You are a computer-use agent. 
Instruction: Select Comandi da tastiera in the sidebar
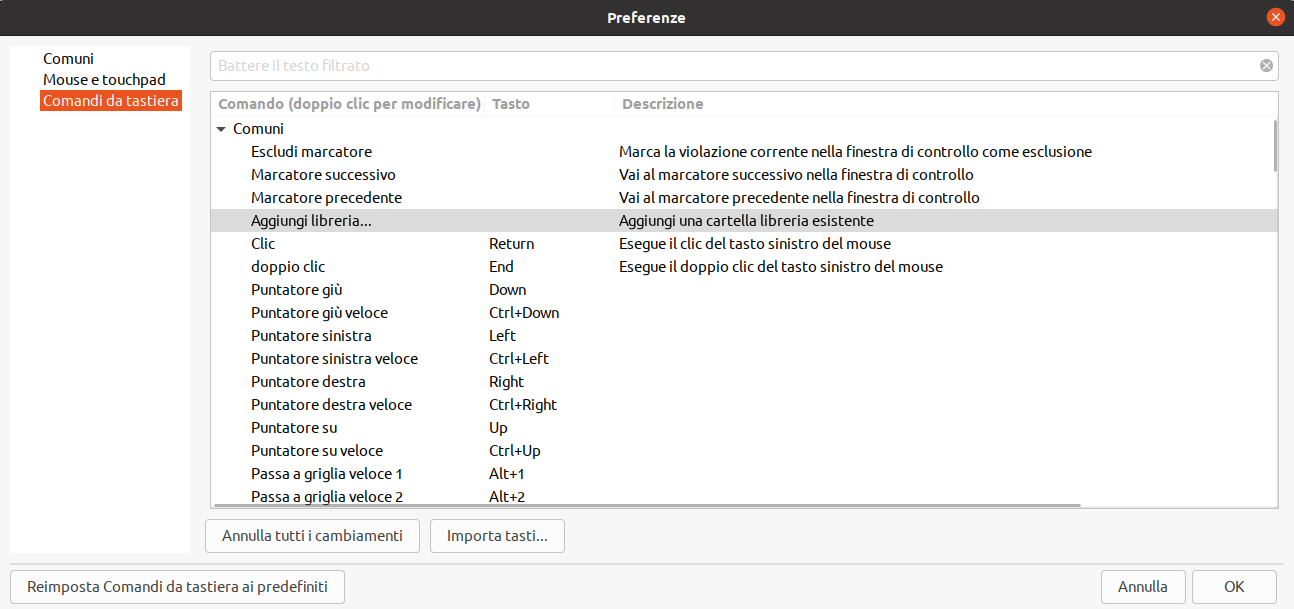pyautogui.click(x=111, y=101)
